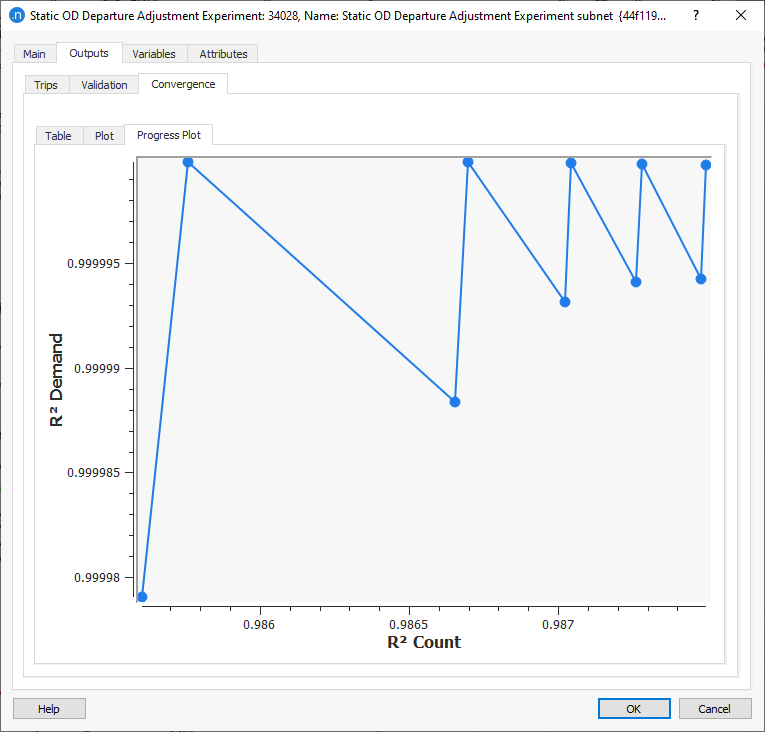The height and width of the screenshot is (732, 765).
Task: Confirm with the OK button
Action: coord(634,709)
